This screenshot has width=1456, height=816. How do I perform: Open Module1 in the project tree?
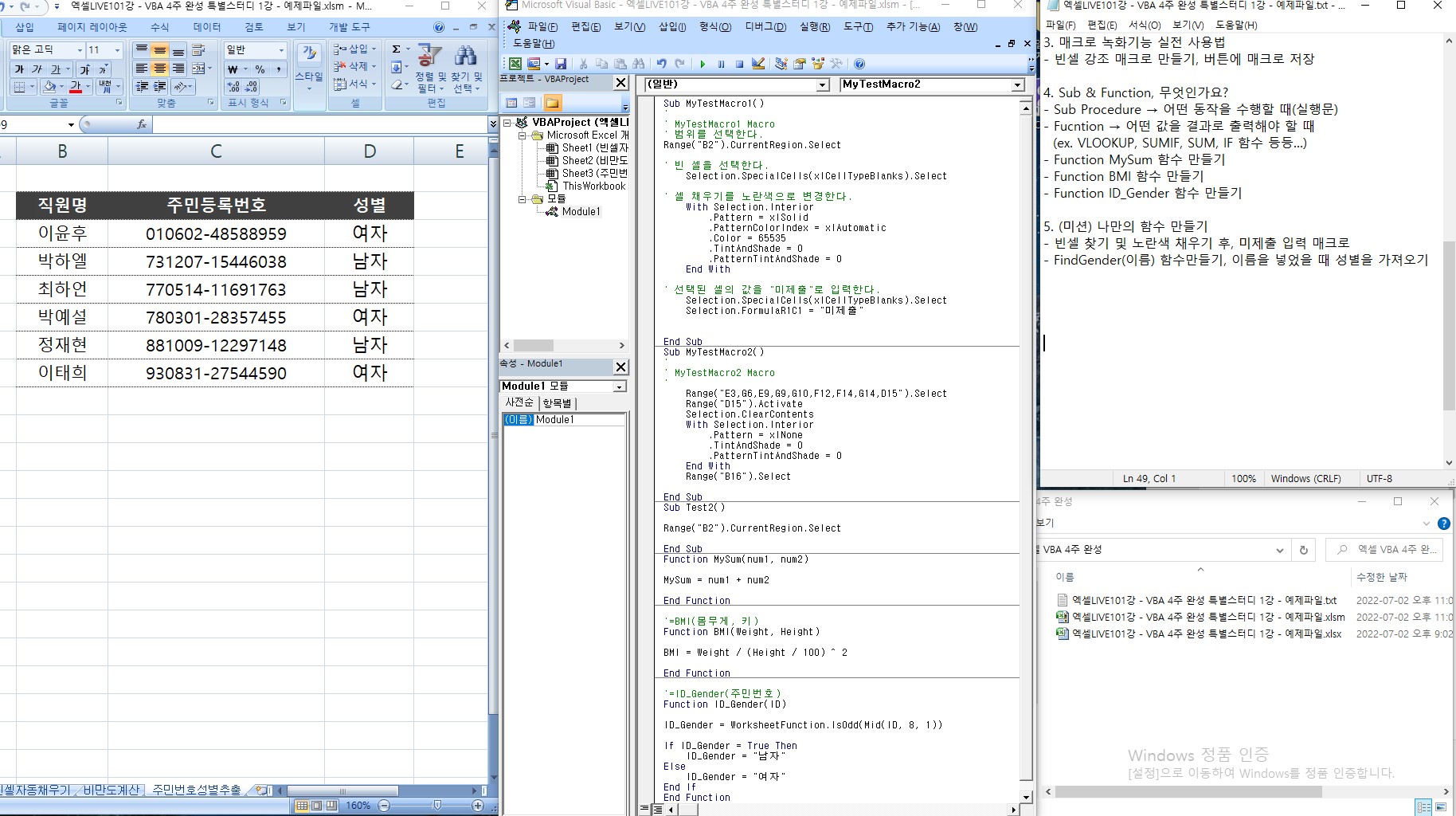coord(580,211)
